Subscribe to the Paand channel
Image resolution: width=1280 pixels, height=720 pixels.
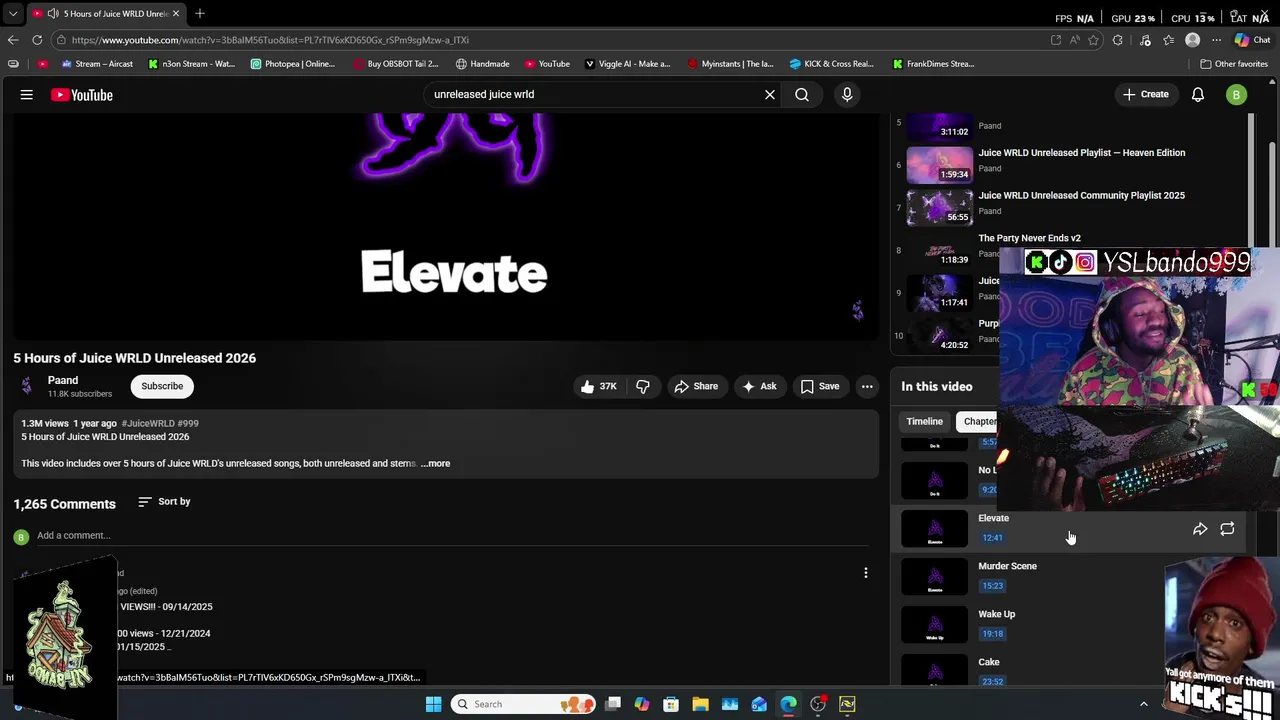[162, 386]
